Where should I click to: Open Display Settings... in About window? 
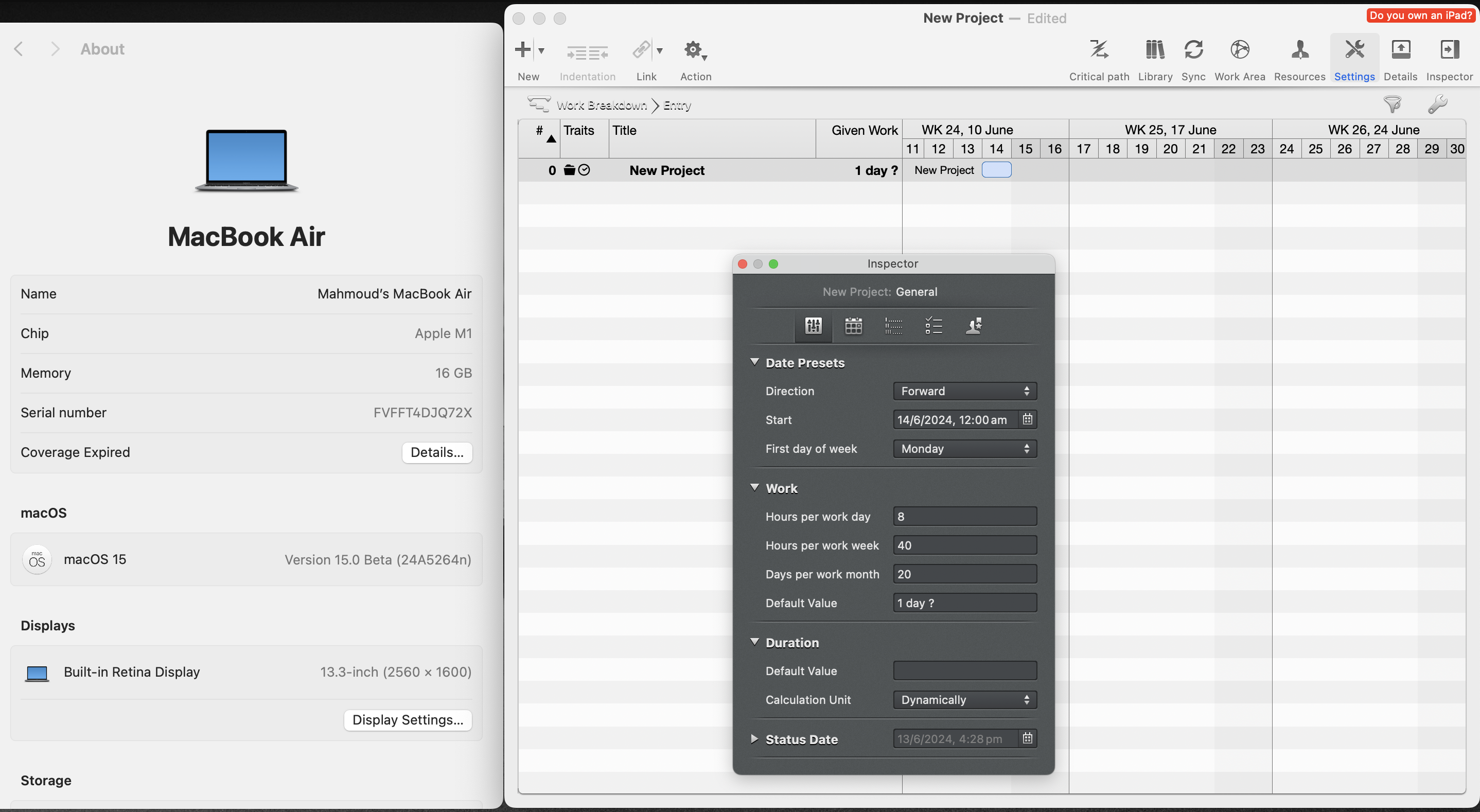click(408, 720)
